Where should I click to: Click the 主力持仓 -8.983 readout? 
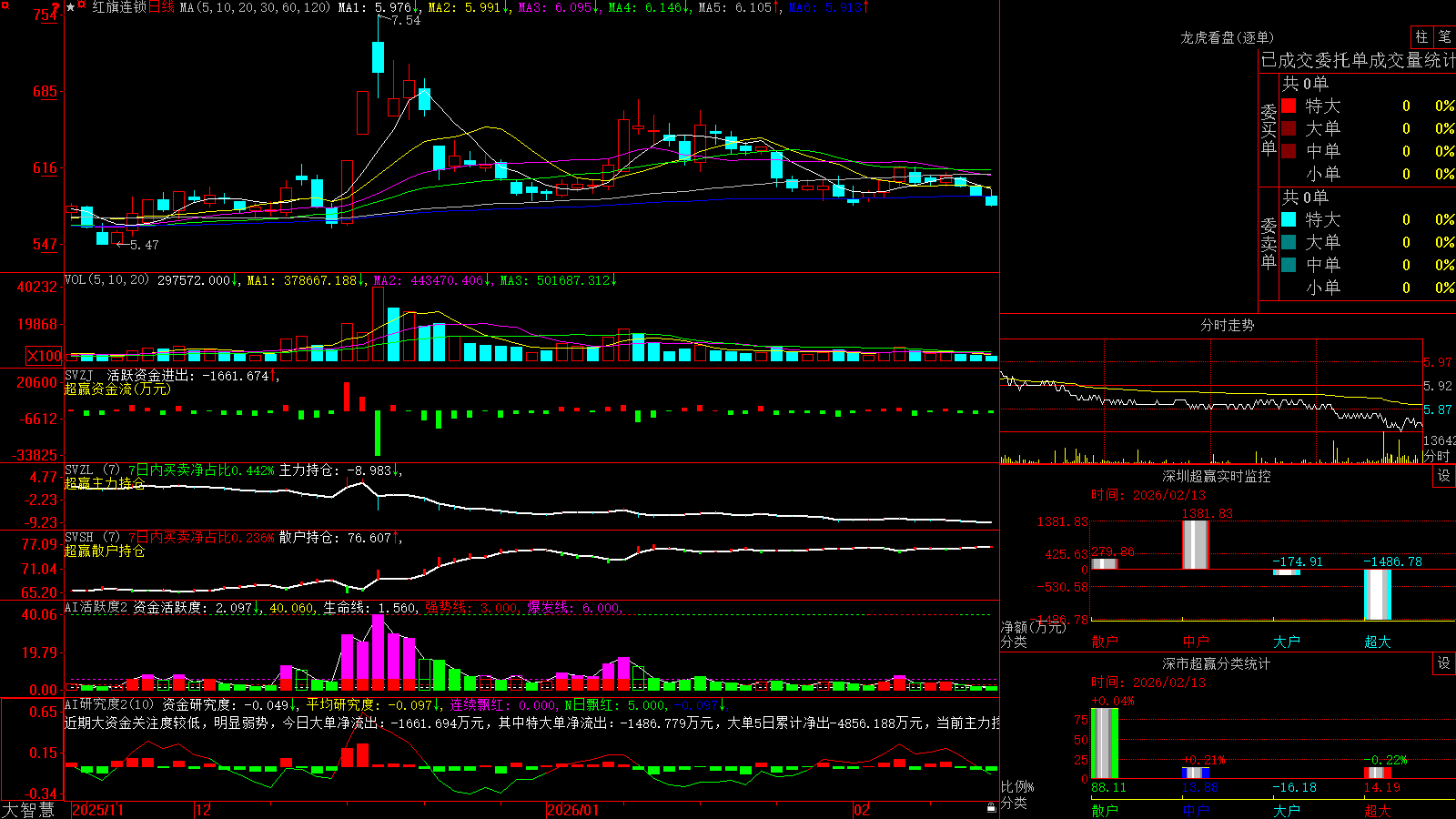tap(335, 470)
